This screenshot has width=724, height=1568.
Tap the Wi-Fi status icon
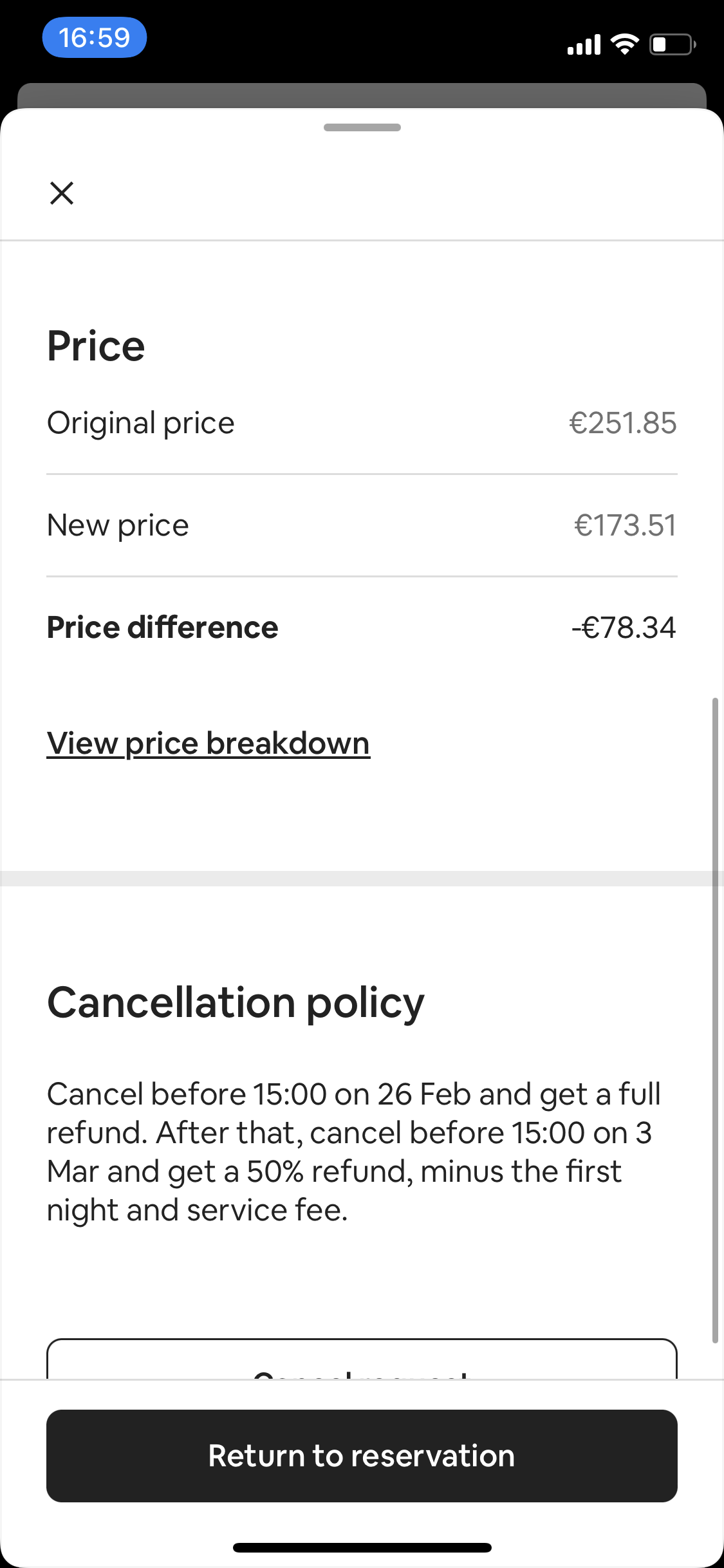[x=624, y=44]
